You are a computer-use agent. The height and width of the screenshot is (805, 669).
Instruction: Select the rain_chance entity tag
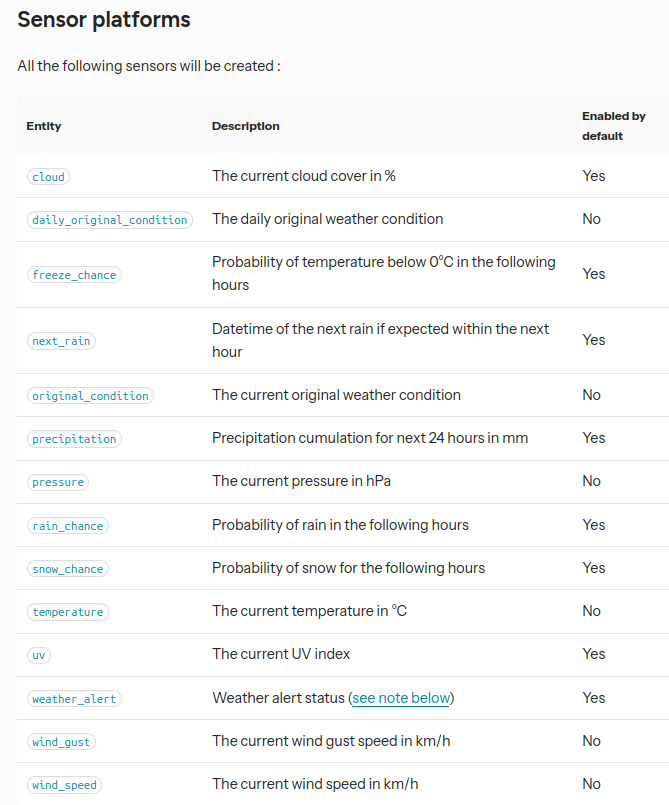click(68, 526)
